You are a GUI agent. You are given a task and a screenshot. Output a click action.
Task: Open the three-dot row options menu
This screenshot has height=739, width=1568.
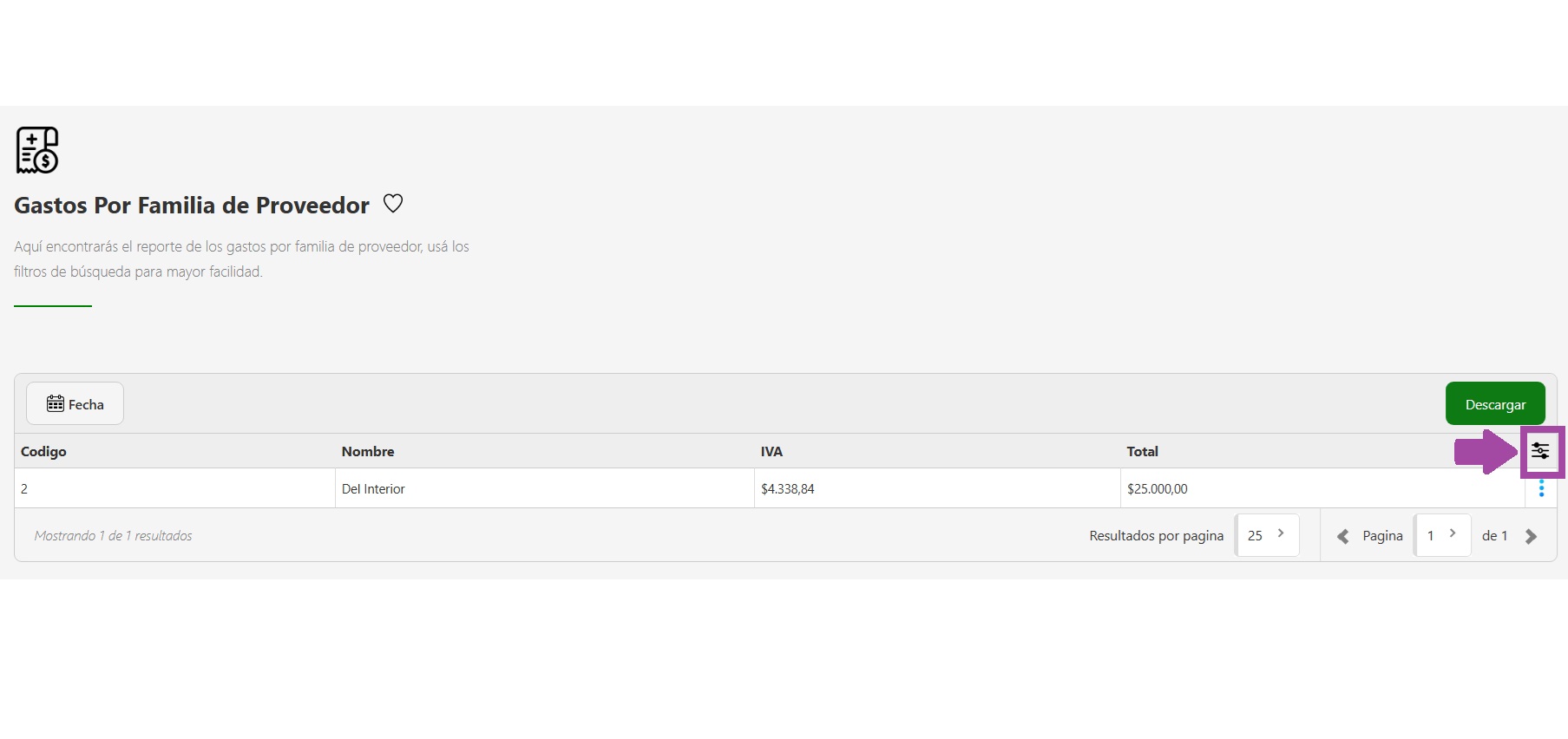coord(1541,489)
